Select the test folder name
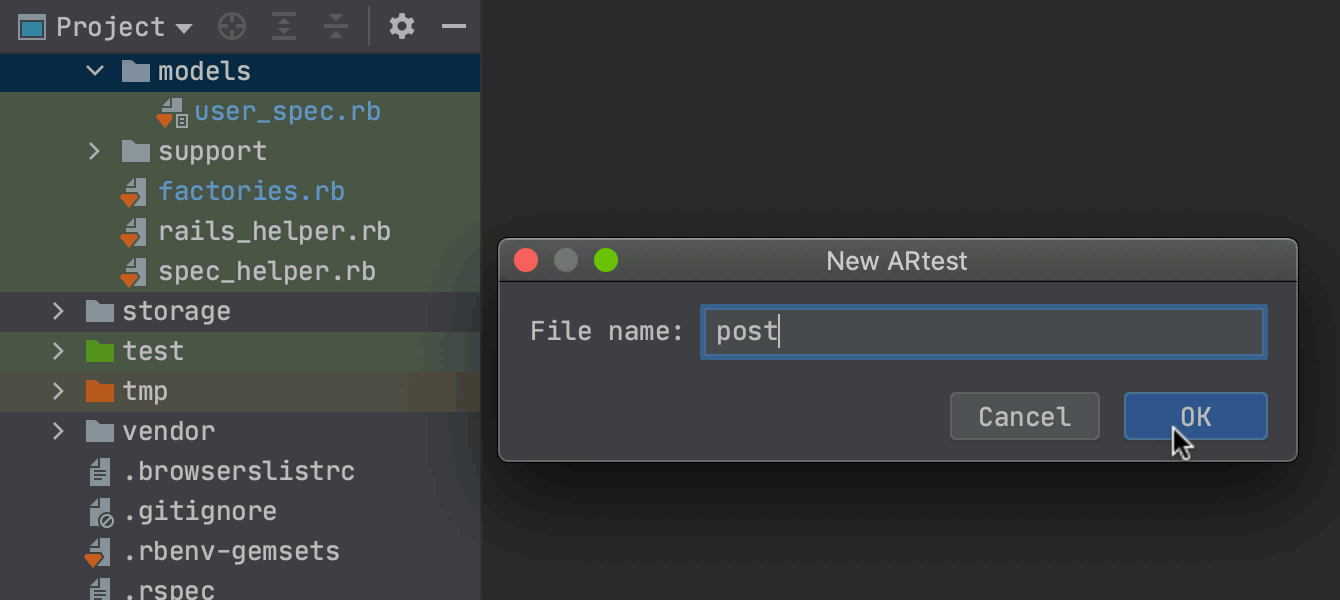The image size is (1340, 600). (153, 351)
